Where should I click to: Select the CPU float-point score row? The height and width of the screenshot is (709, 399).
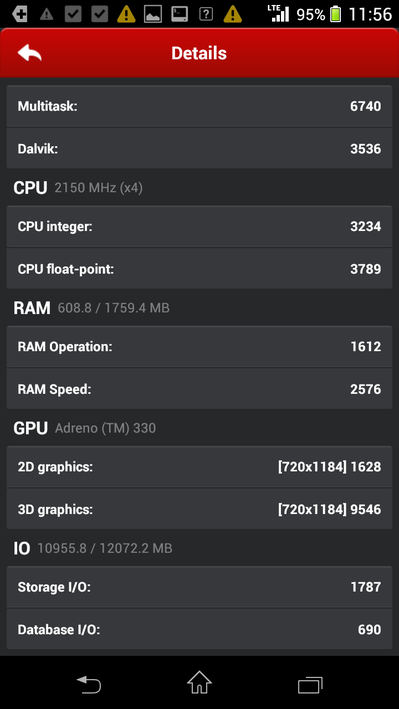click(x=199, y=269)
